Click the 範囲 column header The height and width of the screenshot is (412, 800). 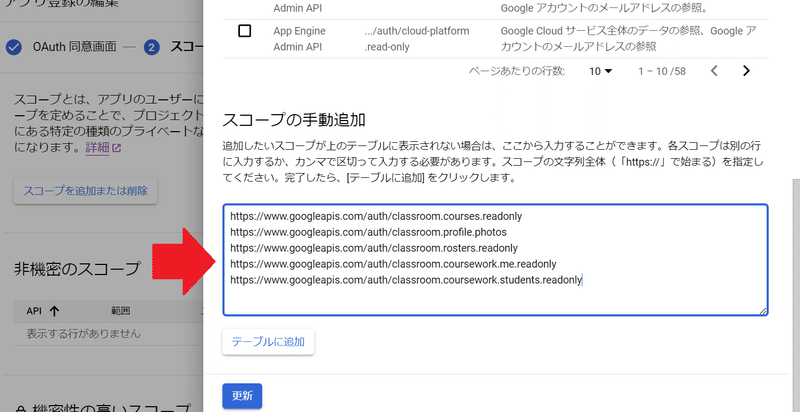121,311
